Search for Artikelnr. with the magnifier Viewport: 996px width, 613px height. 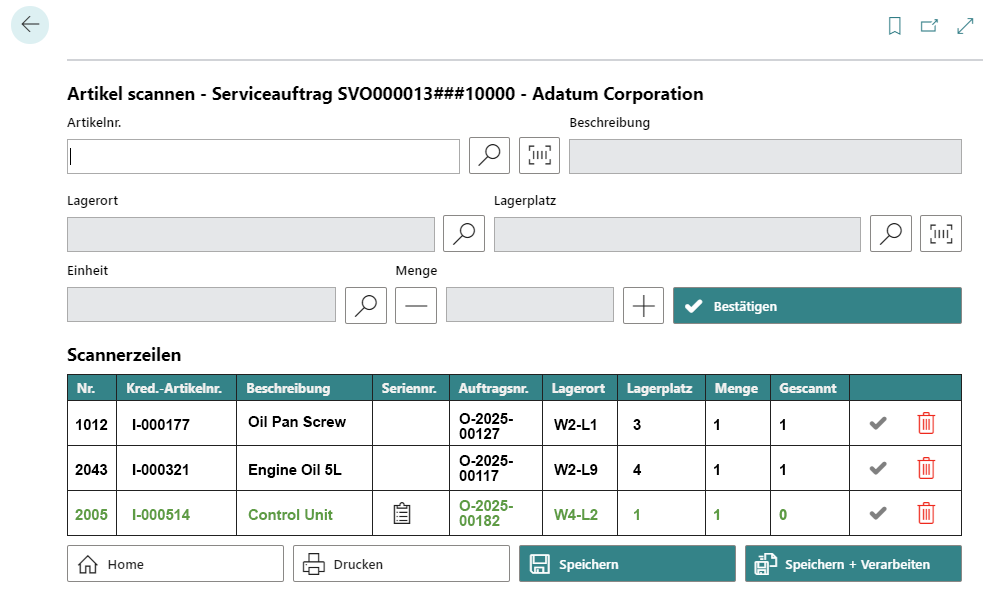489,156
